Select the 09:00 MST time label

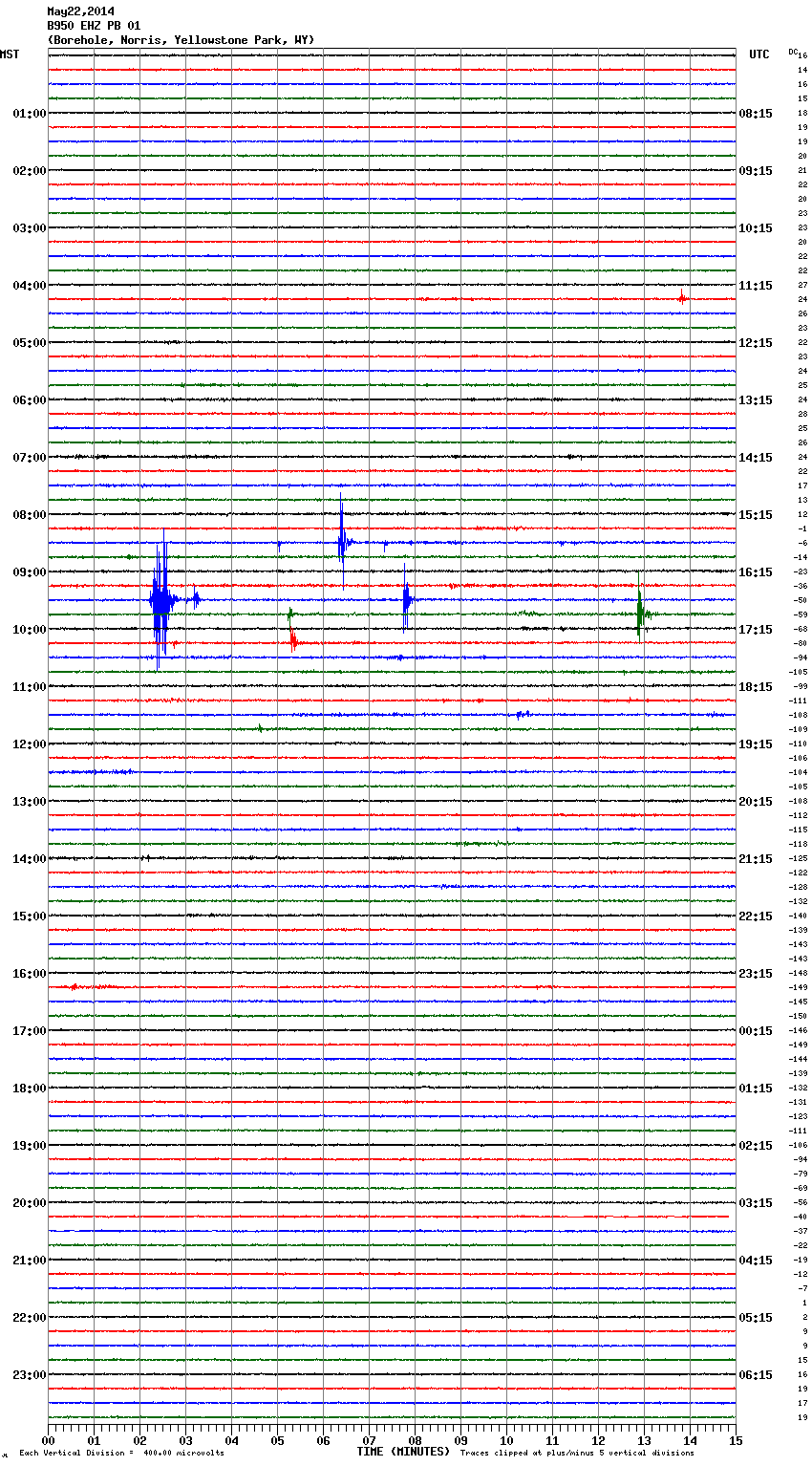[x=29, y=571]
